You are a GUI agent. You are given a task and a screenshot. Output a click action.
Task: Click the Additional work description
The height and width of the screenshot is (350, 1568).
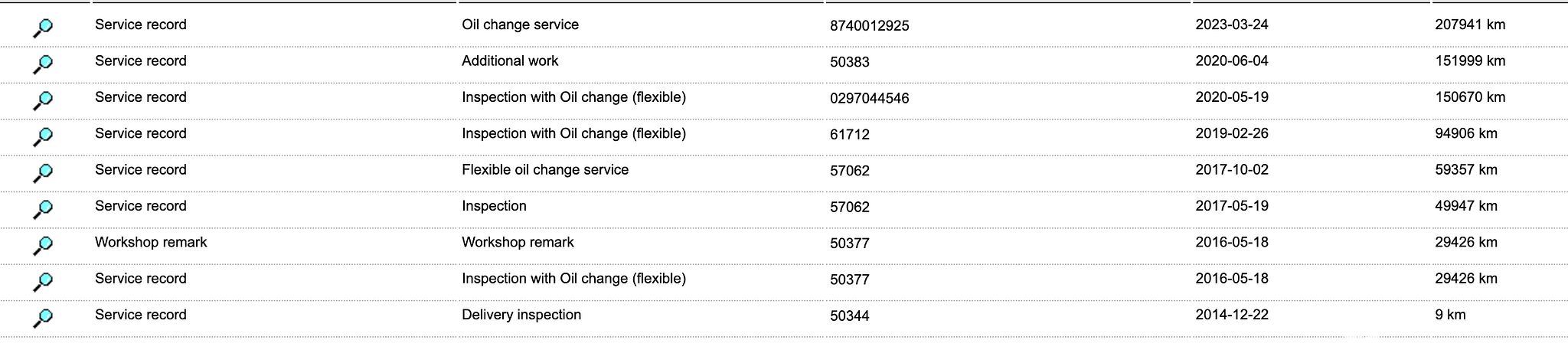[510, 61]
